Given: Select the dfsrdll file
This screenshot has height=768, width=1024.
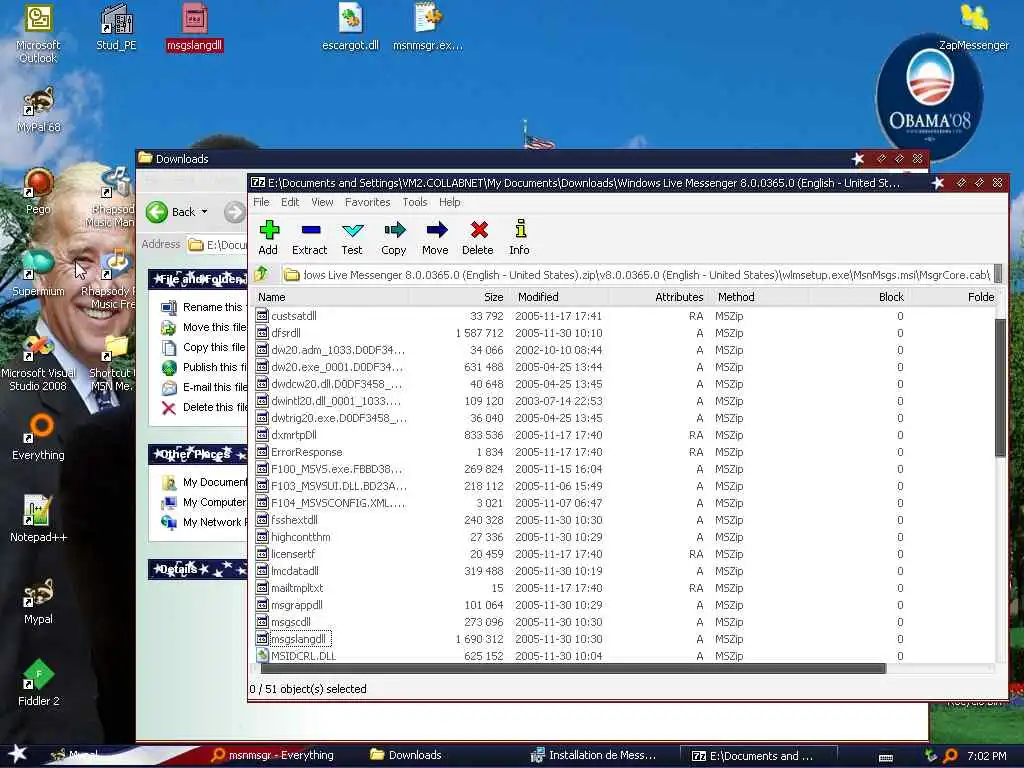Looking at the screenshot, I should tap(286, 333).
